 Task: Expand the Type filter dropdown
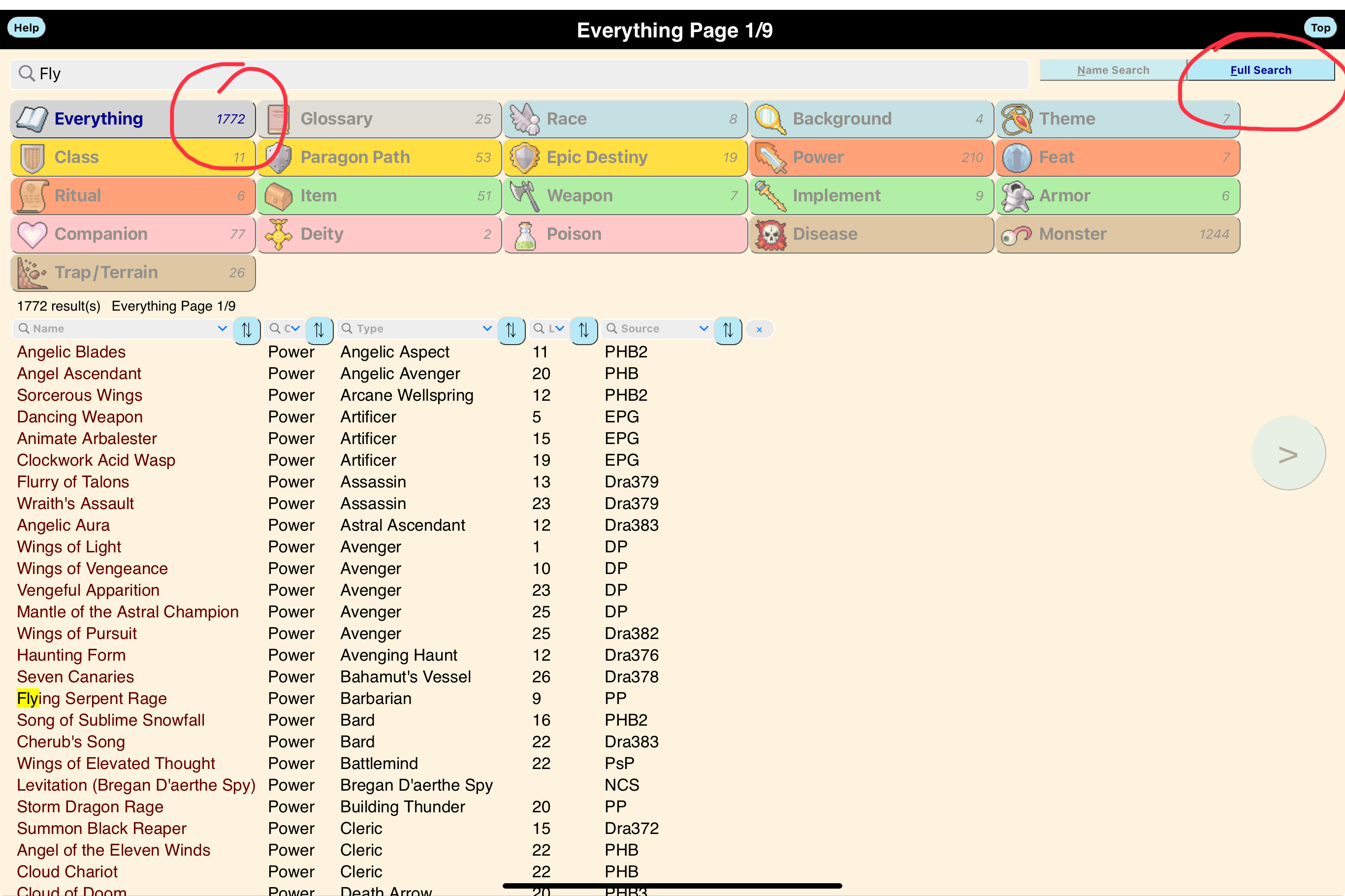[487, 328]
